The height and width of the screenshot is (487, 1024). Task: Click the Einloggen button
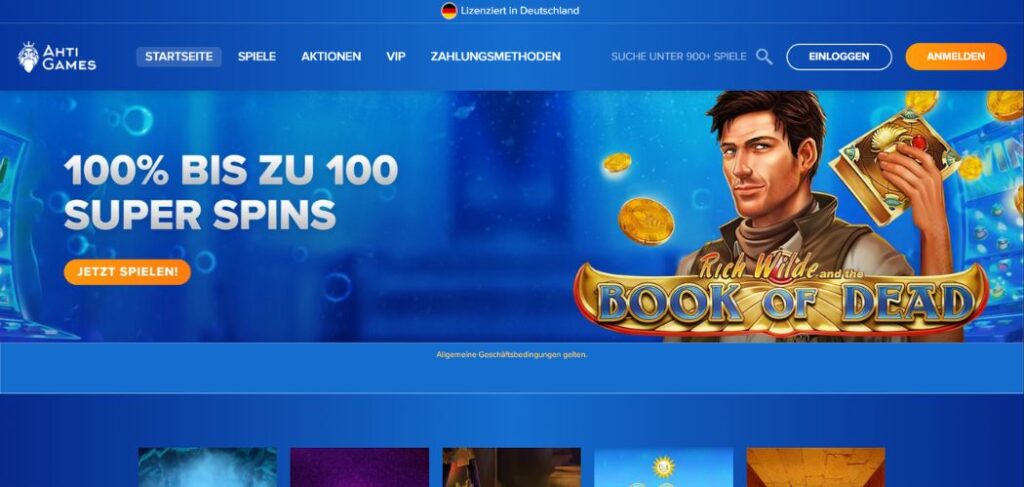pos(839,57)
